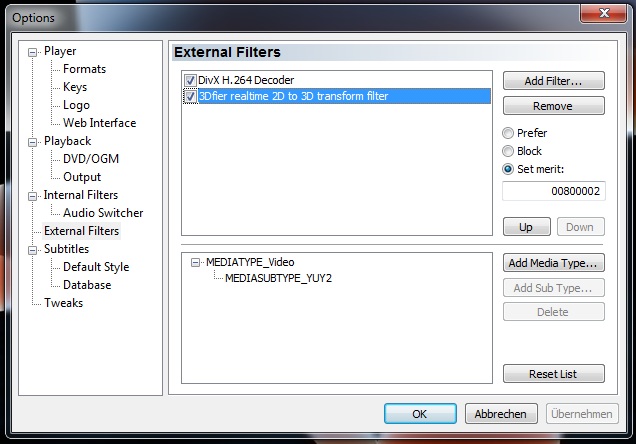Click the merit value field 00800002
636x444 pixels.
pyautogui.click(x=554, y=191)
